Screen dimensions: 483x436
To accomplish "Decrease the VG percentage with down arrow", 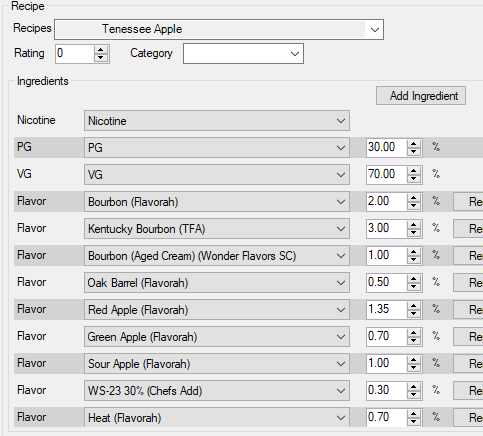I will [414, 179].
